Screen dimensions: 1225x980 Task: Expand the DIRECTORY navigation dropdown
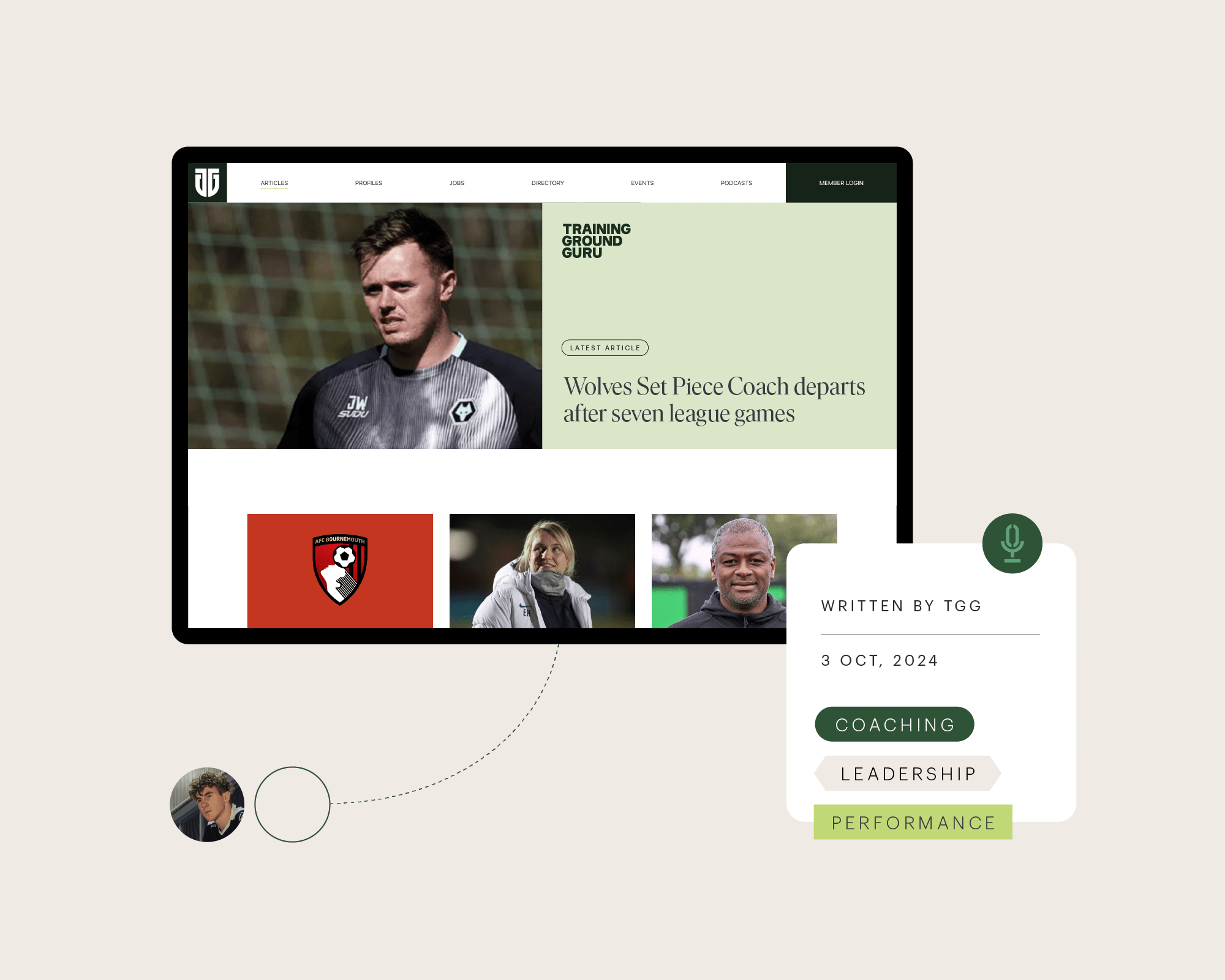click(x=547, y=183)
